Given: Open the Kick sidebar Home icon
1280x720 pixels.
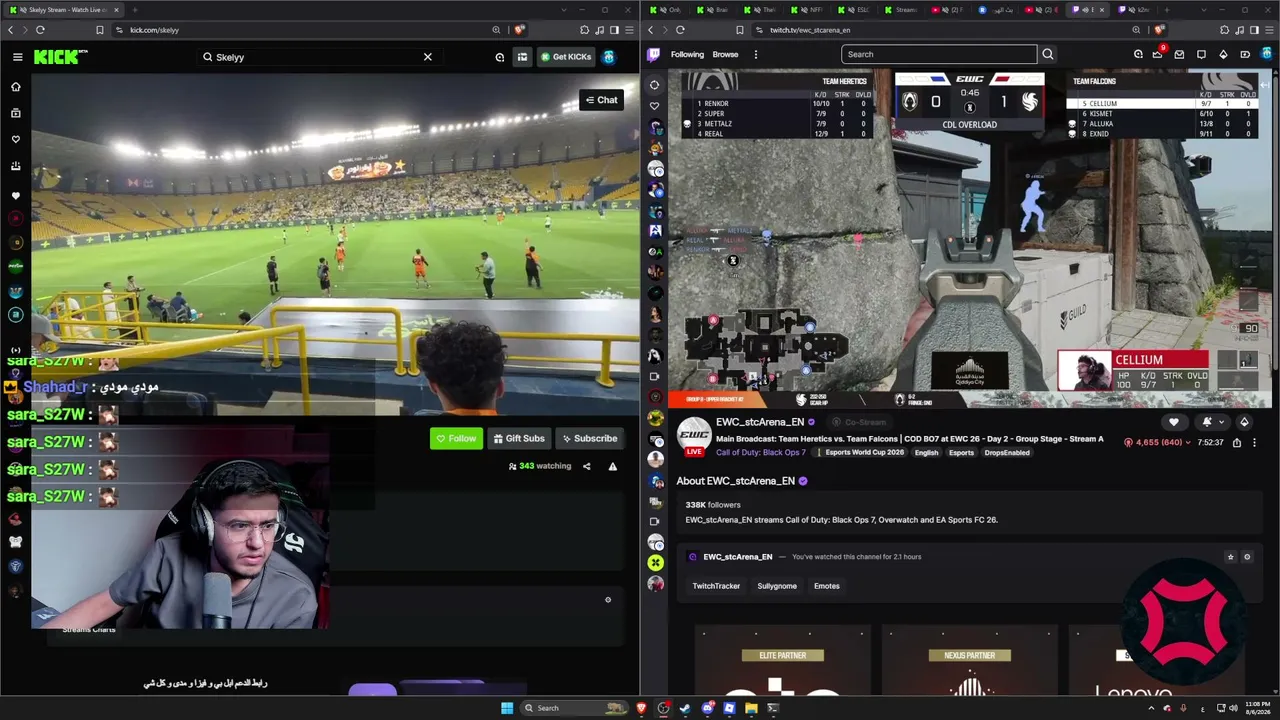Looking at the screenshot, I should 15,87.
